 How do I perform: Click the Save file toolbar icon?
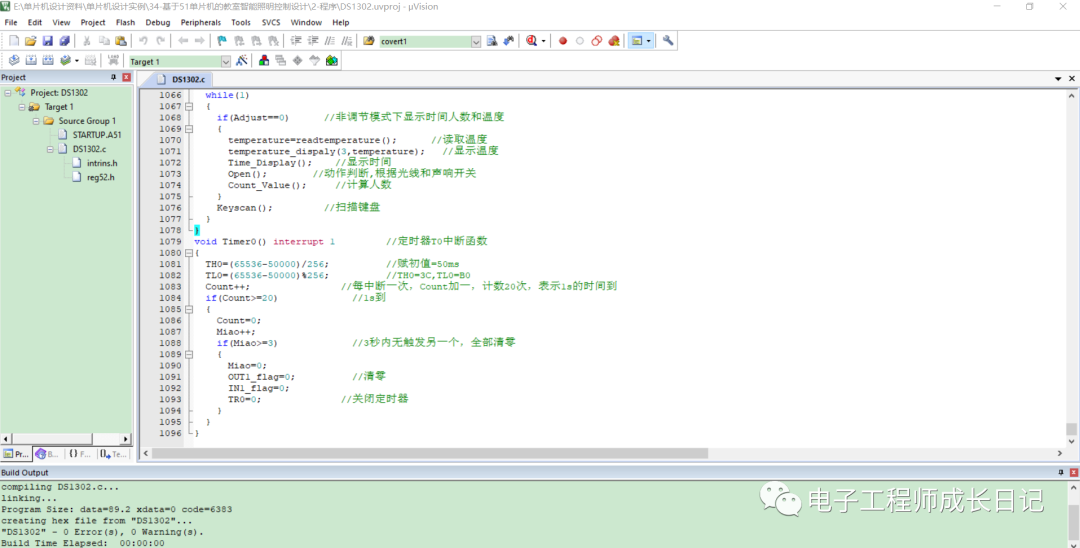47,41
